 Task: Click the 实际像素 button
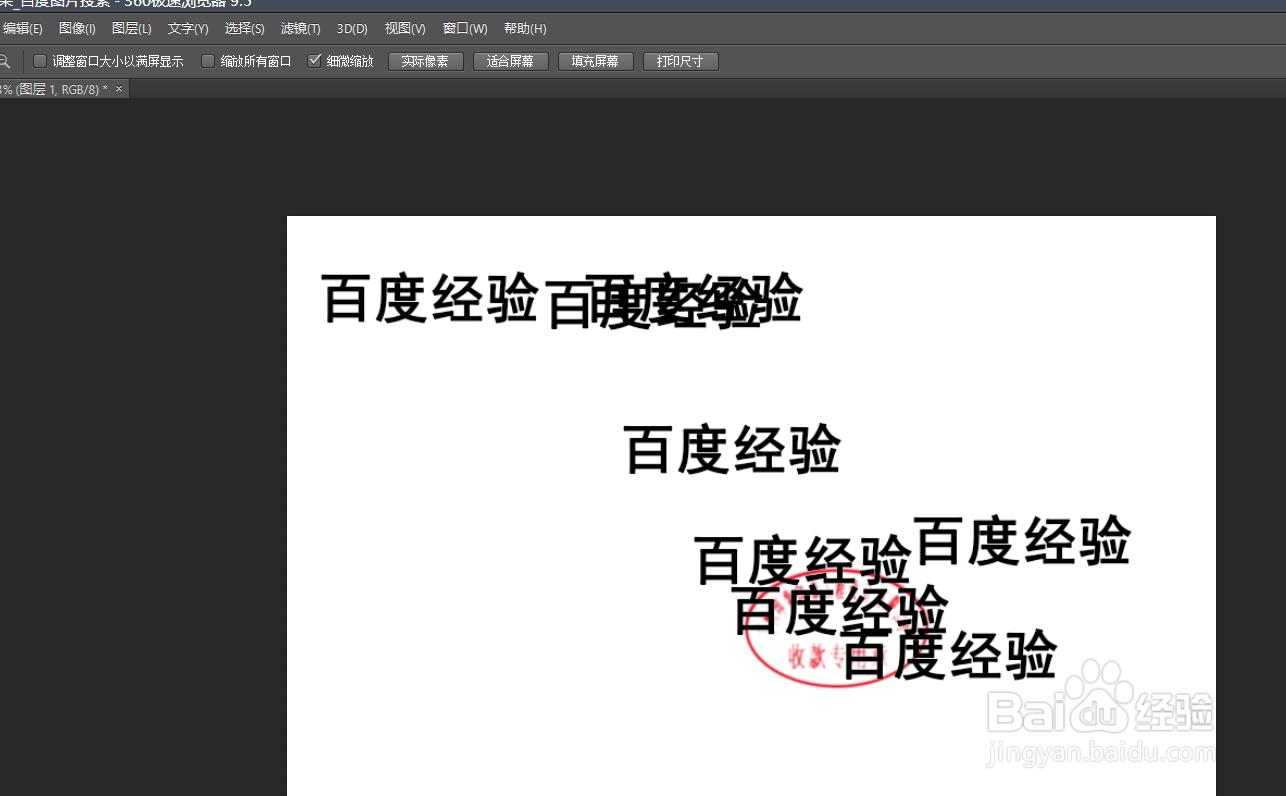425,61
